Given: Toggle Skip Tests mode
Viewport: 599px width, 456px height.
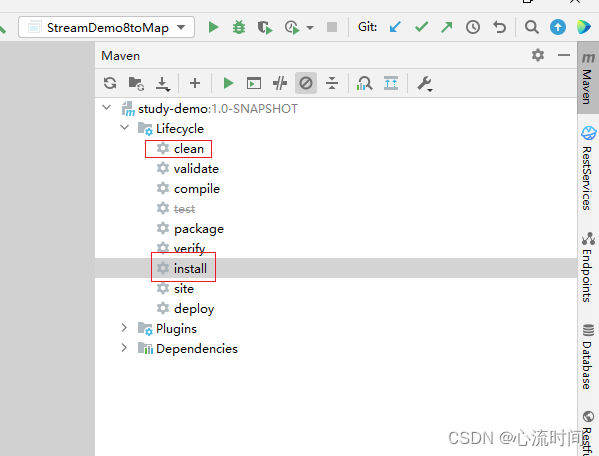Looking at the screenshot, I should (x=306, y=83).
